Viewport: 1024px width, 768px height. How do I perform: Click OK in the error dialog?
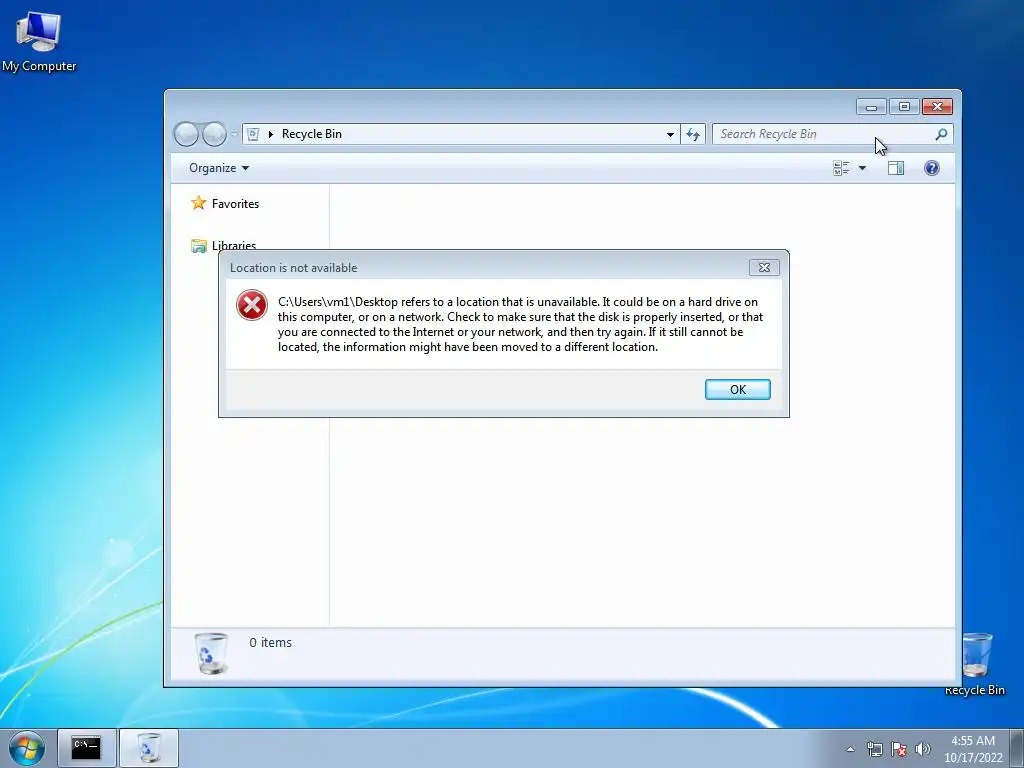(x=737, y=389)
